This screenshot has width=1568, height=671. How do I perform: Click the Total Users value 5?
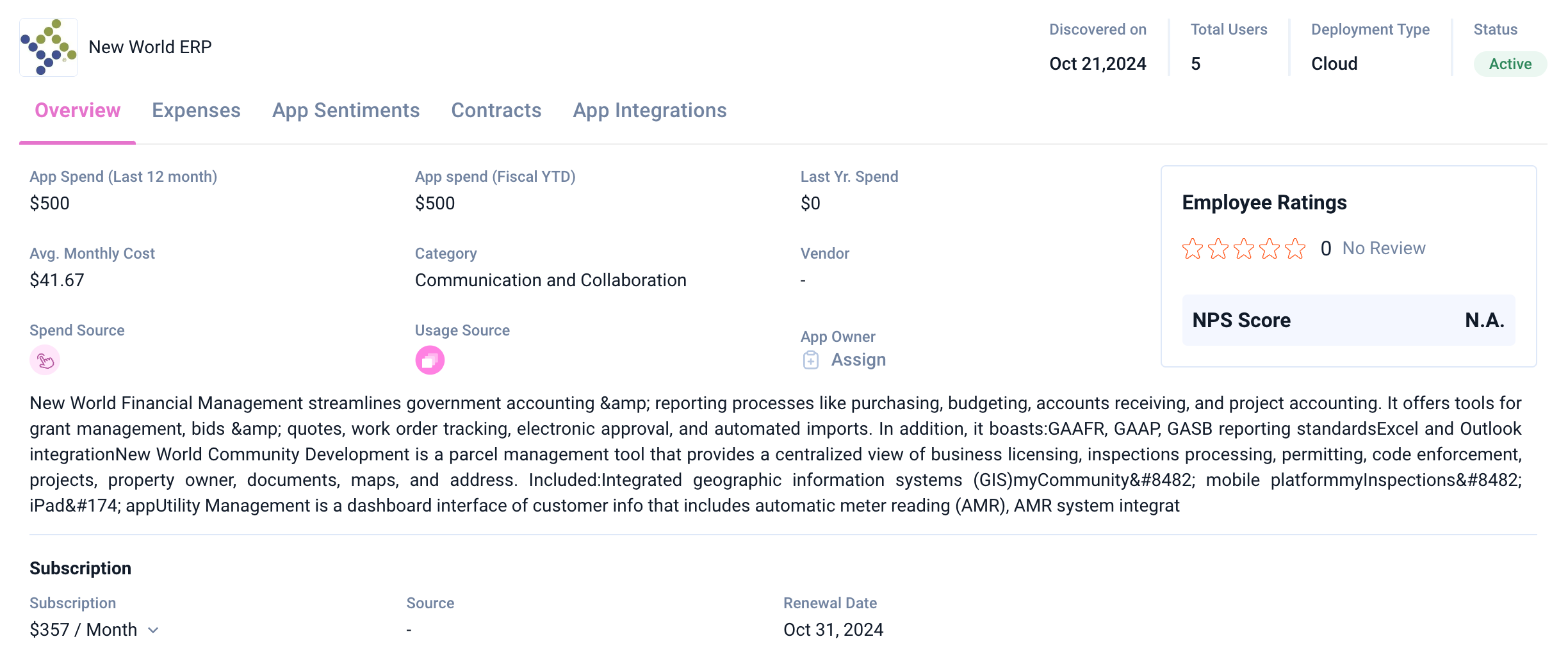tap(1195, 64)
